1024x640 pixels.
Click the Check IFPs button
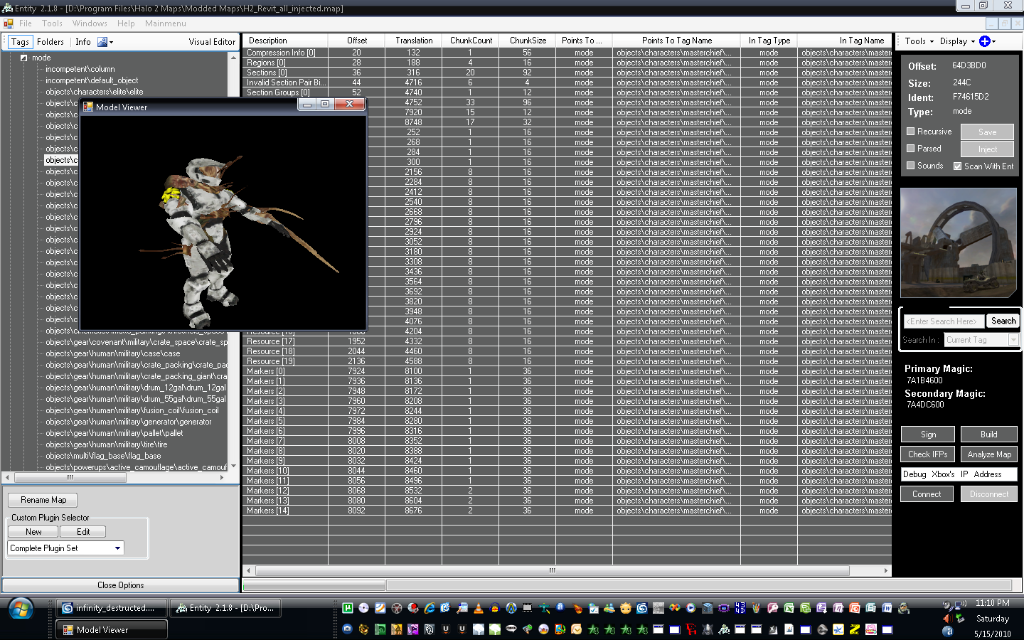928,454
